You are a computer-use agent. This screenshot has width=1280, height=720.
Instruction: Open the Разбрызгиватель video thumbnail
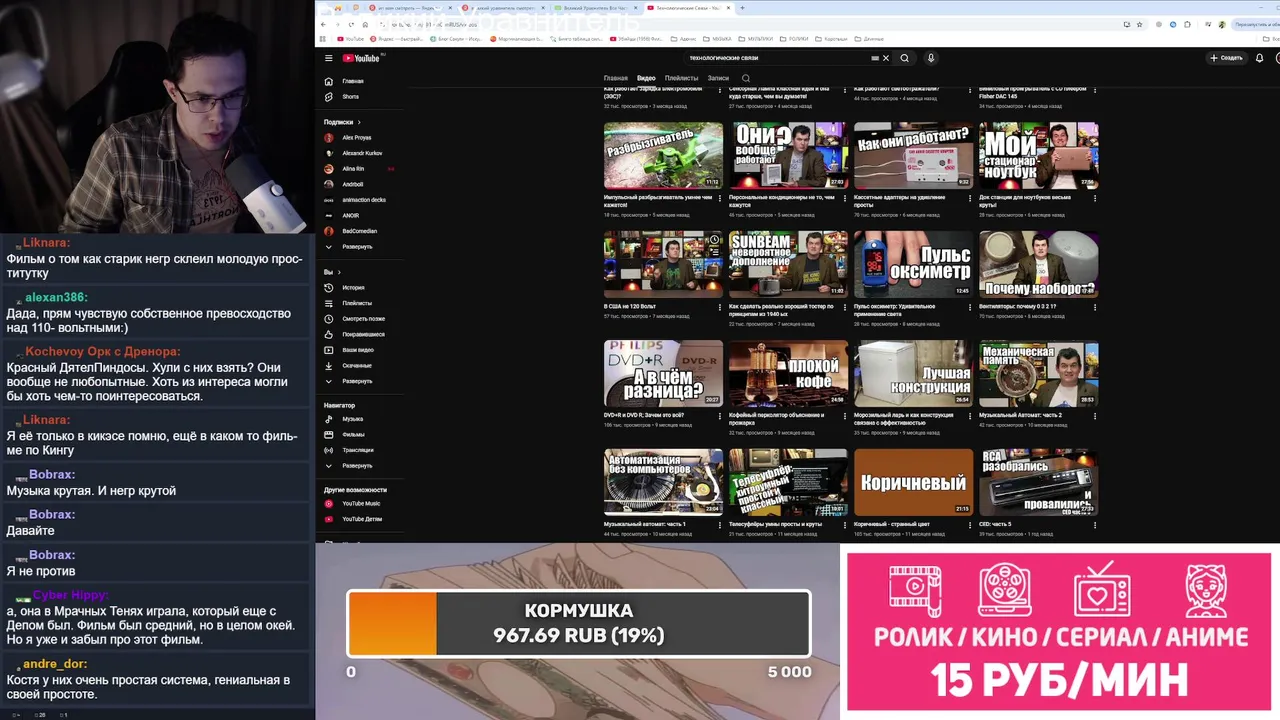tap(663, 155)
